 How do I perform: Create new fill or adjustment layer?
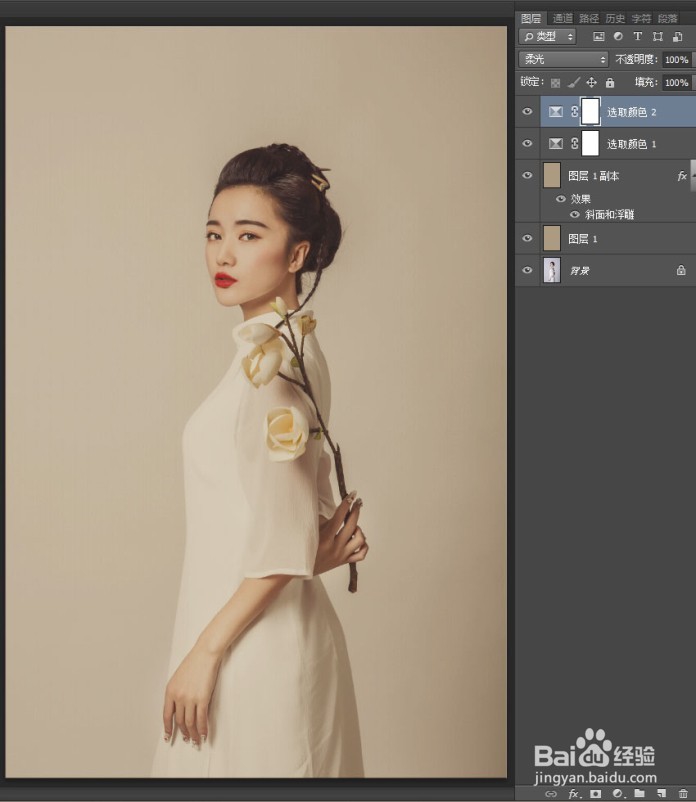click(x=618, y=794)
